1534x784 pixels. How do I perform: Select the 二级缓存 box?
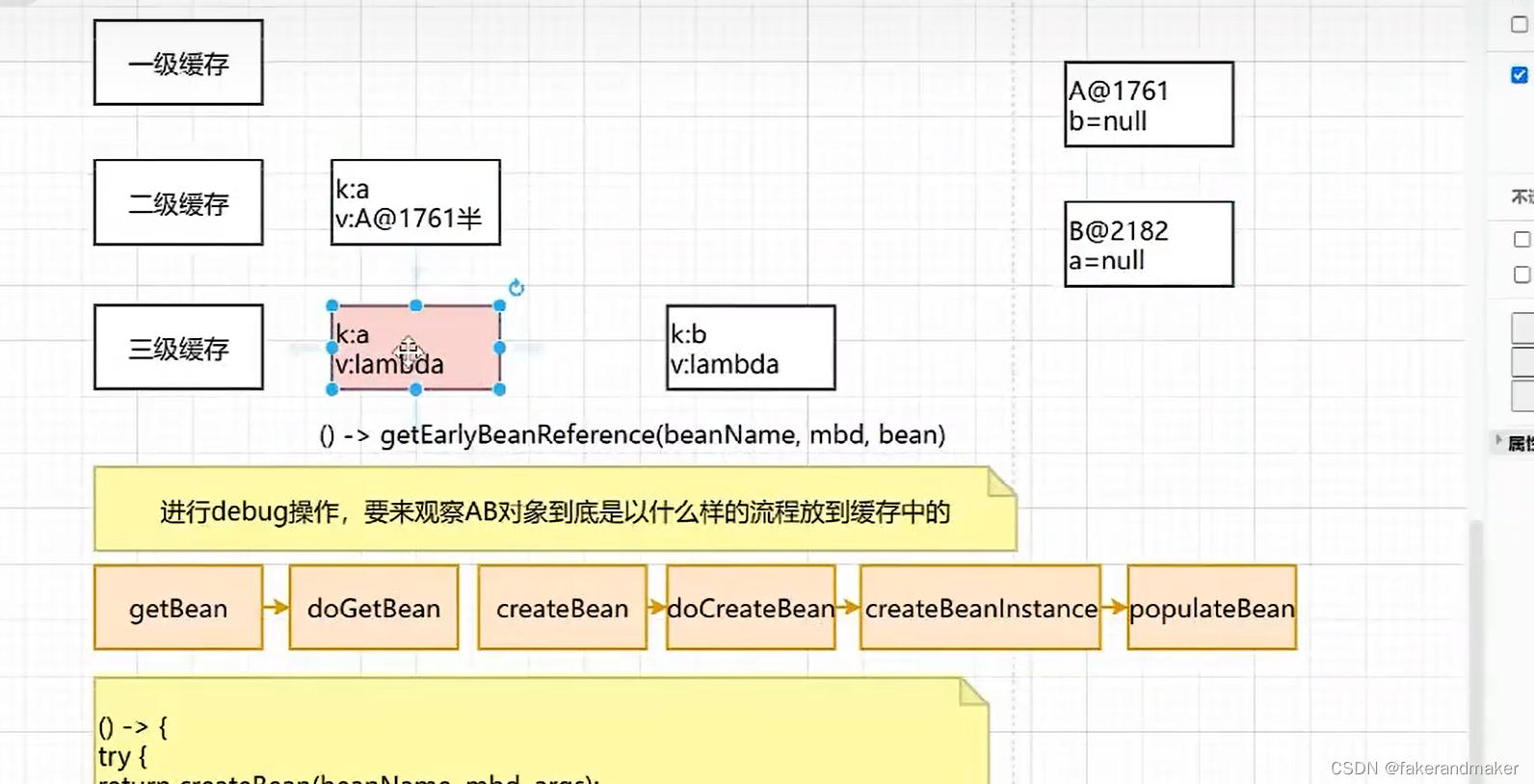click(178, 202)
